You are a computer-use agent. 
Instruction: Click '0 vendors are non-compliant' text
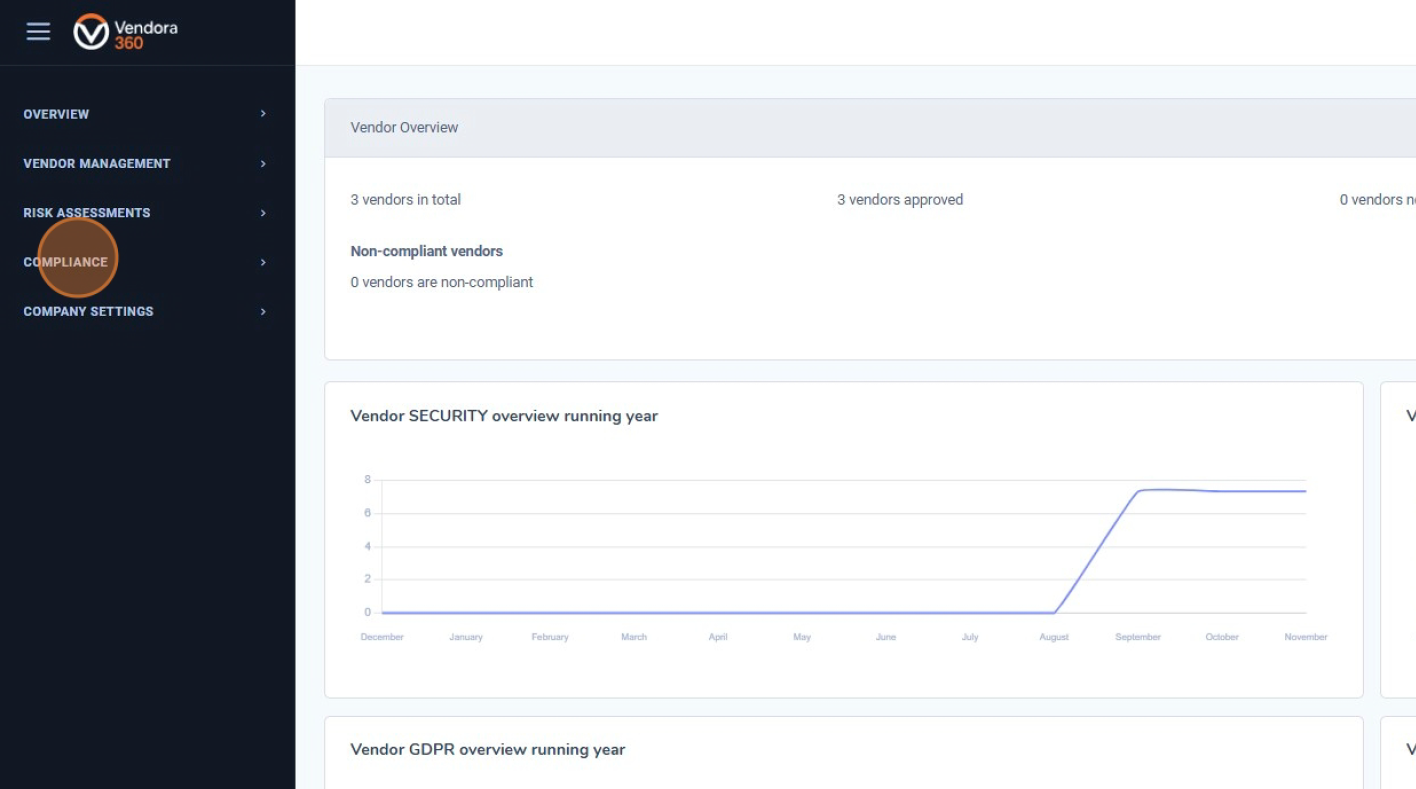tap(442, 282)
